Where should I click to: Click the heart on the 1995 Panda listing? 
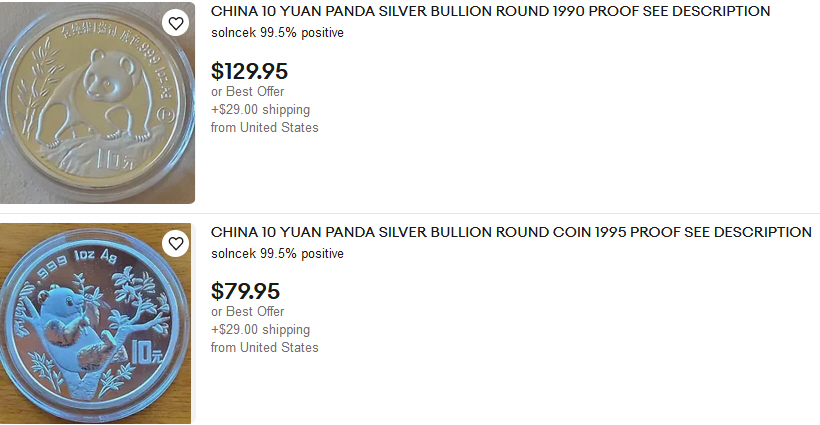pos(175,244)
